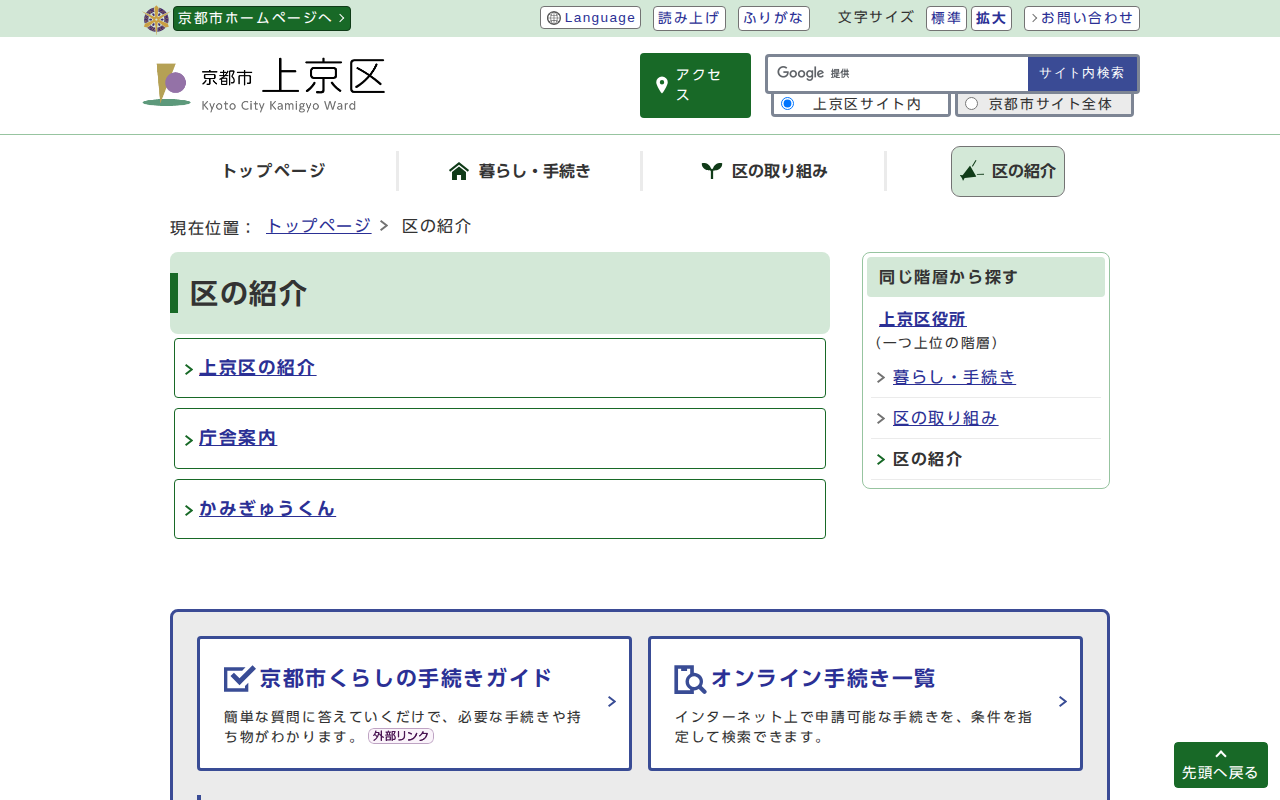Open the 庁舎案内 link
The image size is (1280, 800).
238,438
